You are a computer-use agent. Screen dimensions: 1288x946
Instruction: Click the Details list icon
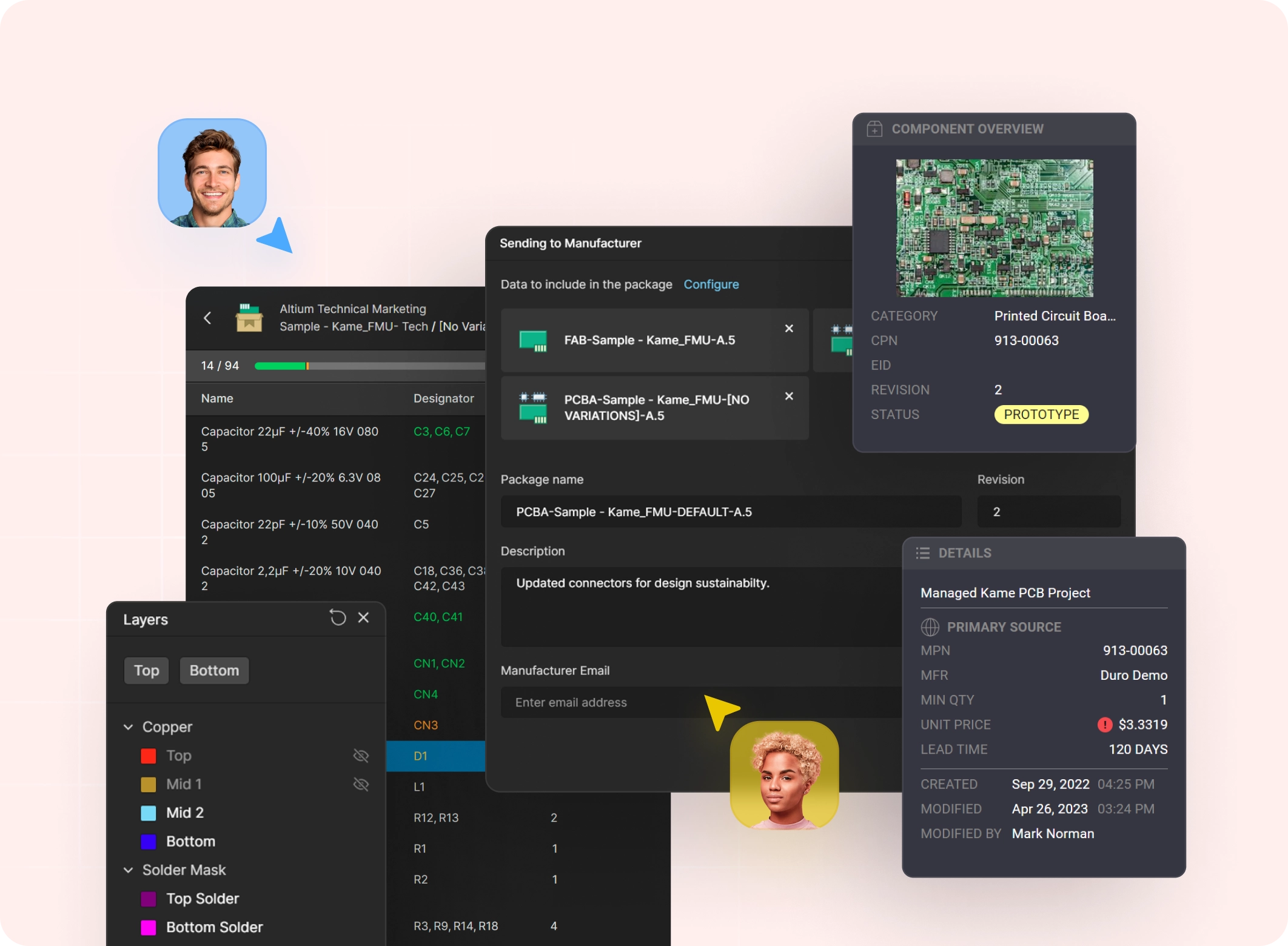pos(923,553)
